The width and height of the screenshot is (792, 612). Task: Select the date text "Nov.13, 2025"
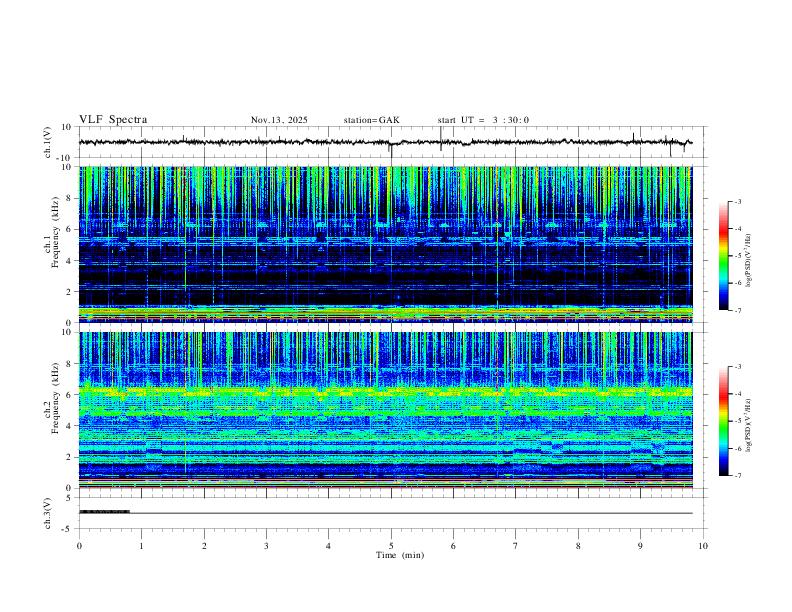pos(279,120)
